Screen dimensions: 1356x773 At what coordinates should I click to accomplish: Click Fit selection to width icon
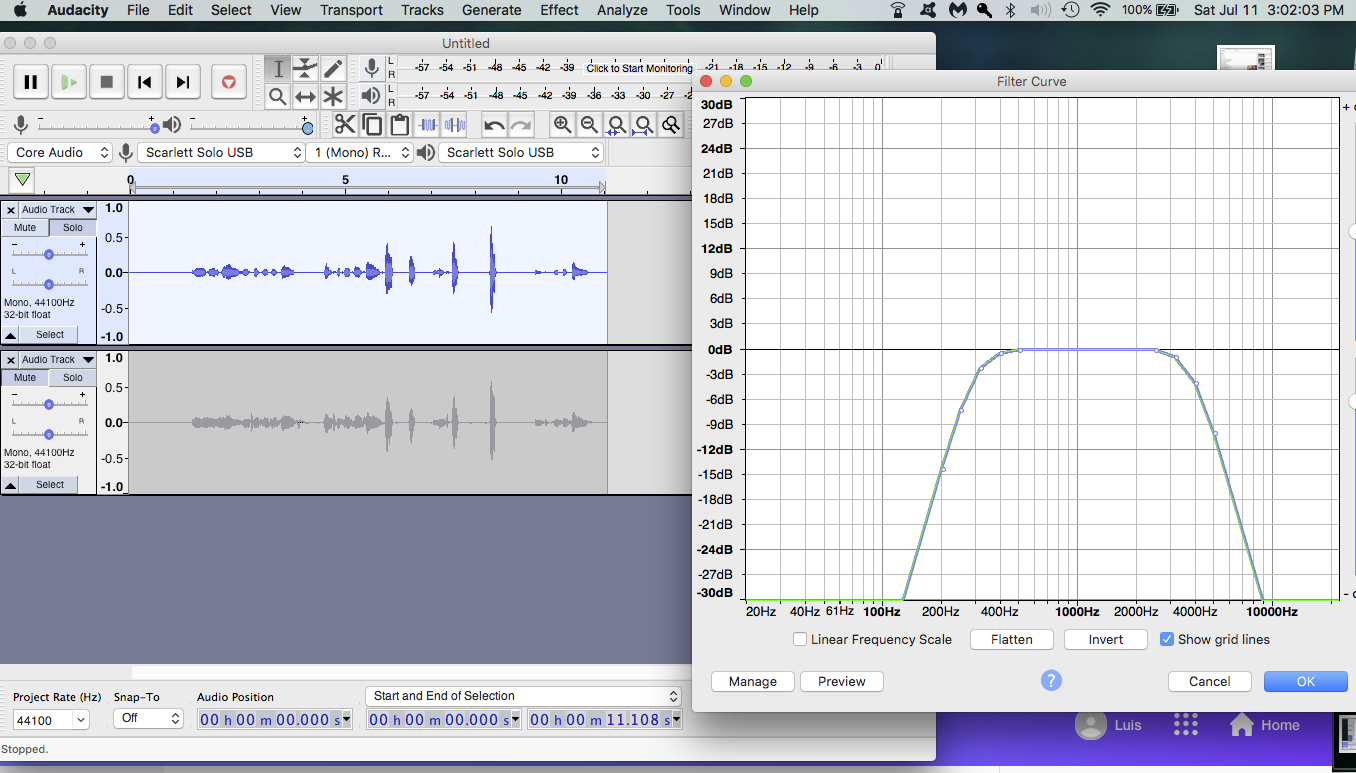[x=617, y=124]
